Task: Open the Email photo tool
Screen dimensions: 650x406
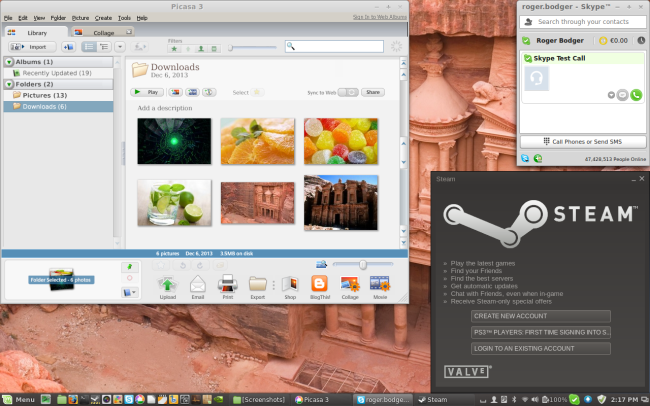Action: pos(198,284)
